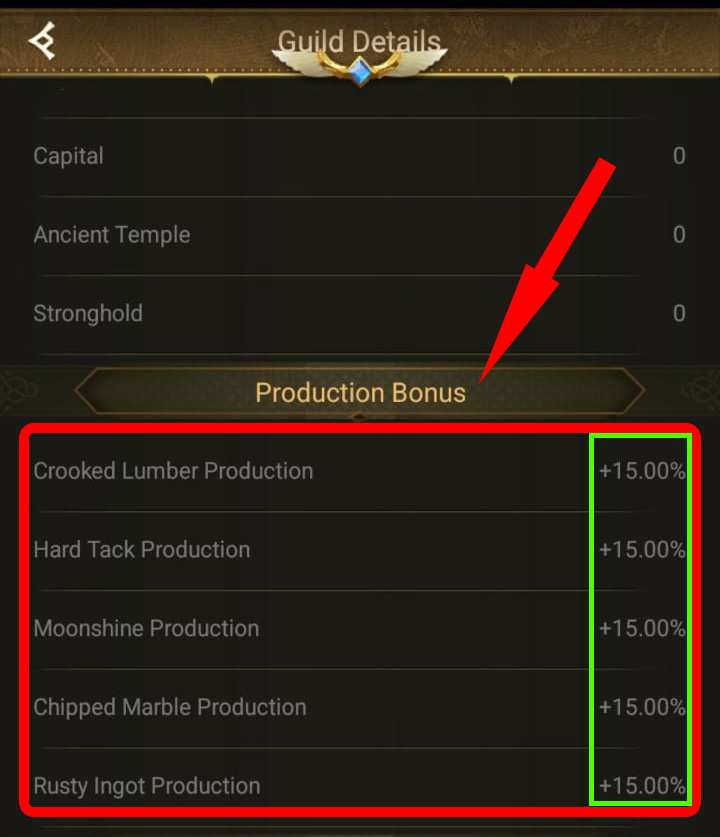Collapse the Production Bonus header banner
This screenshot has width=720, height=837.
coord(360,392)
